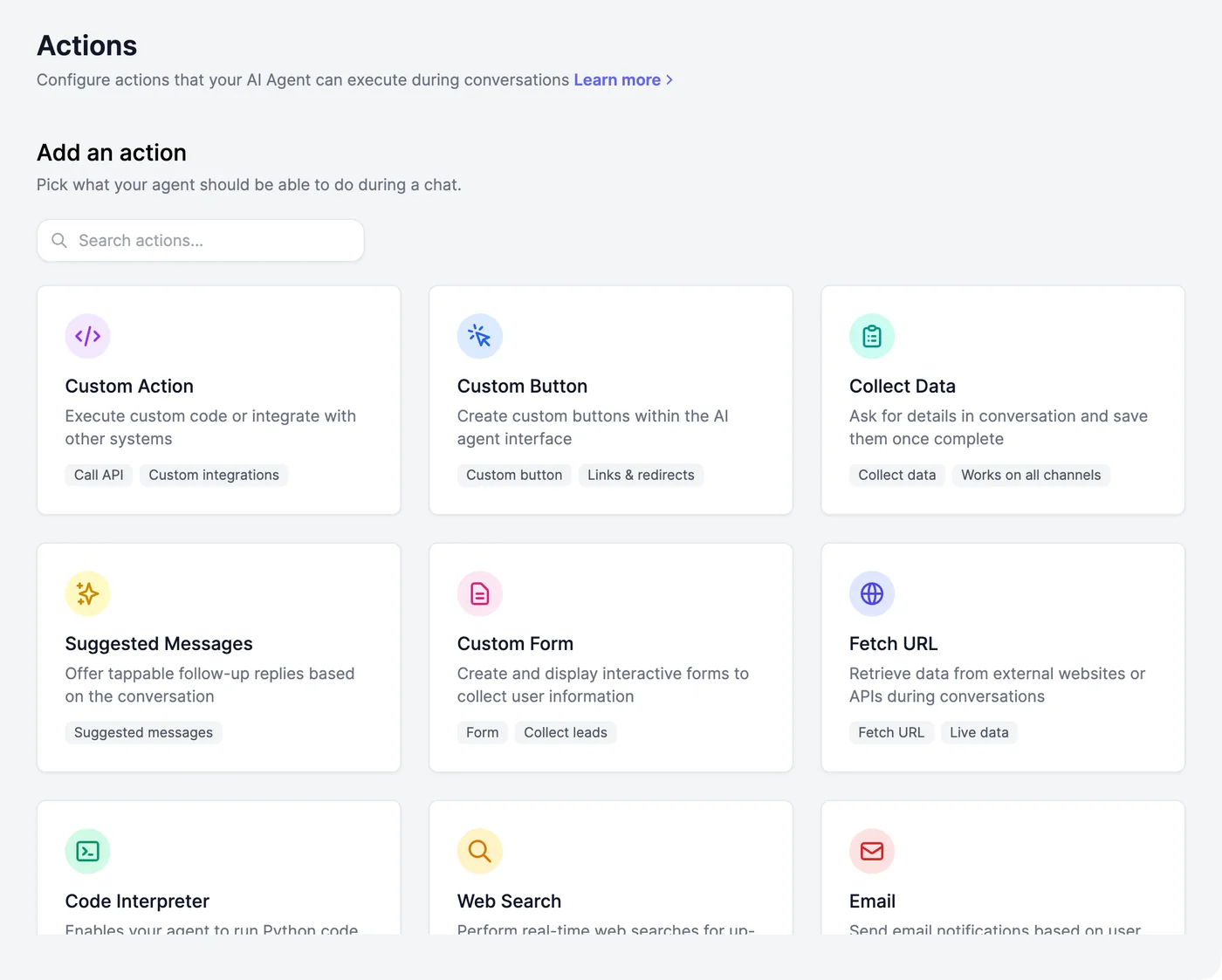This screenshot has height=980, width=1222.
Task: Click the Form tag
Action: [x=482, y=732]
